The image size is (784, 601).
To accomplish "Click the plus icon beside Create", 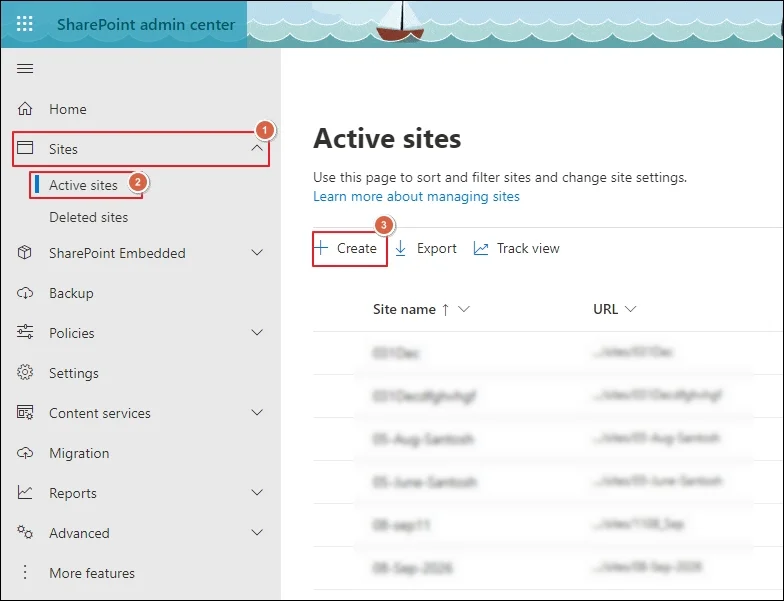I will point(322,248).
